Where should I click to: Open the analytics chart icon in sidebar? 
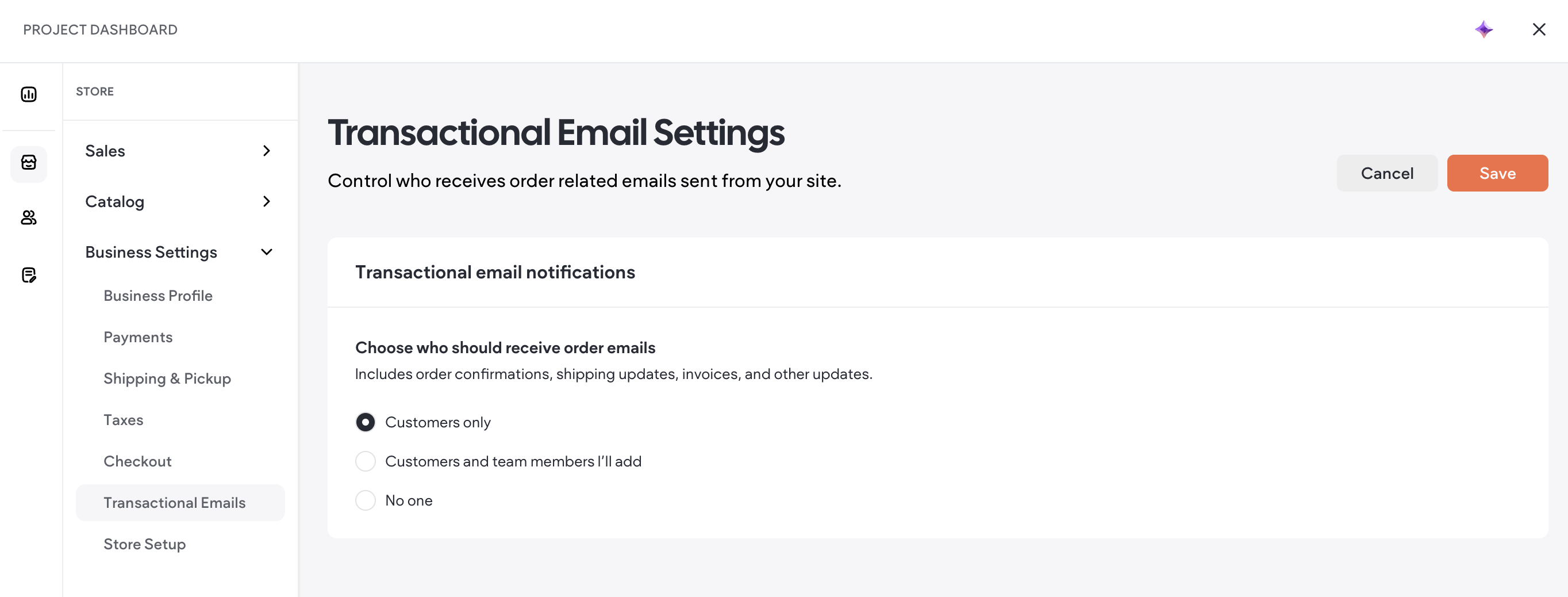(29, 94)
